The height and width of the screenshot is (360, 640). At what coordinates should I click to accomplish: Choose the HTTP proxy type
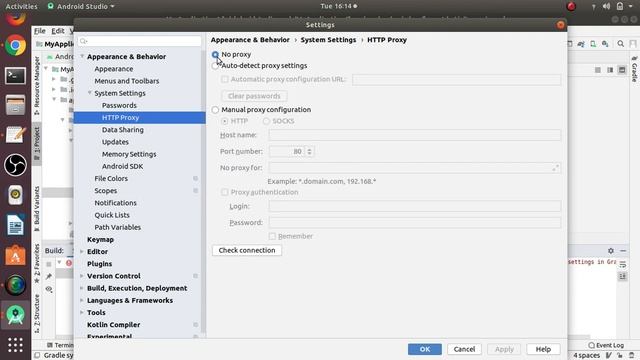pyautogui.click(x=224, y=121)
